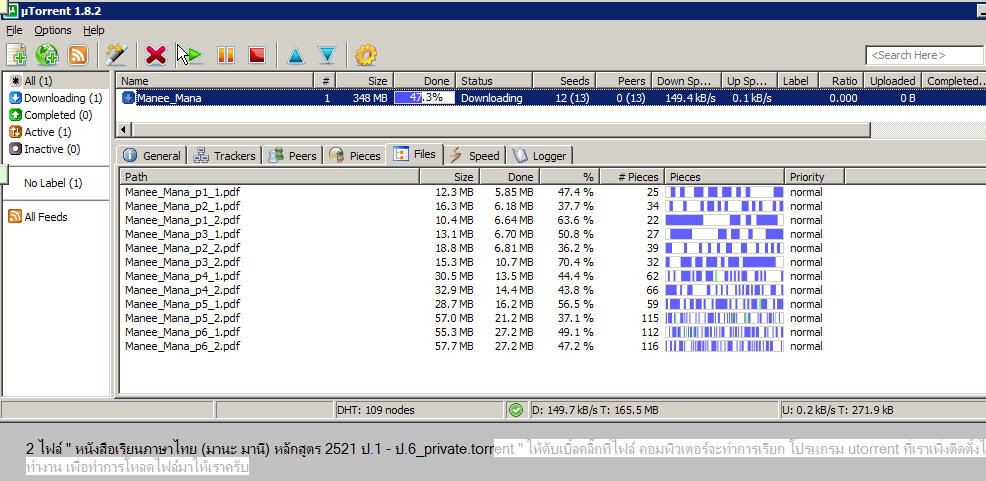The height and width of the screenshot is (481, 986).
Task: Pause the torrent using toolbar icon
Action: click(x=226, y=55)
